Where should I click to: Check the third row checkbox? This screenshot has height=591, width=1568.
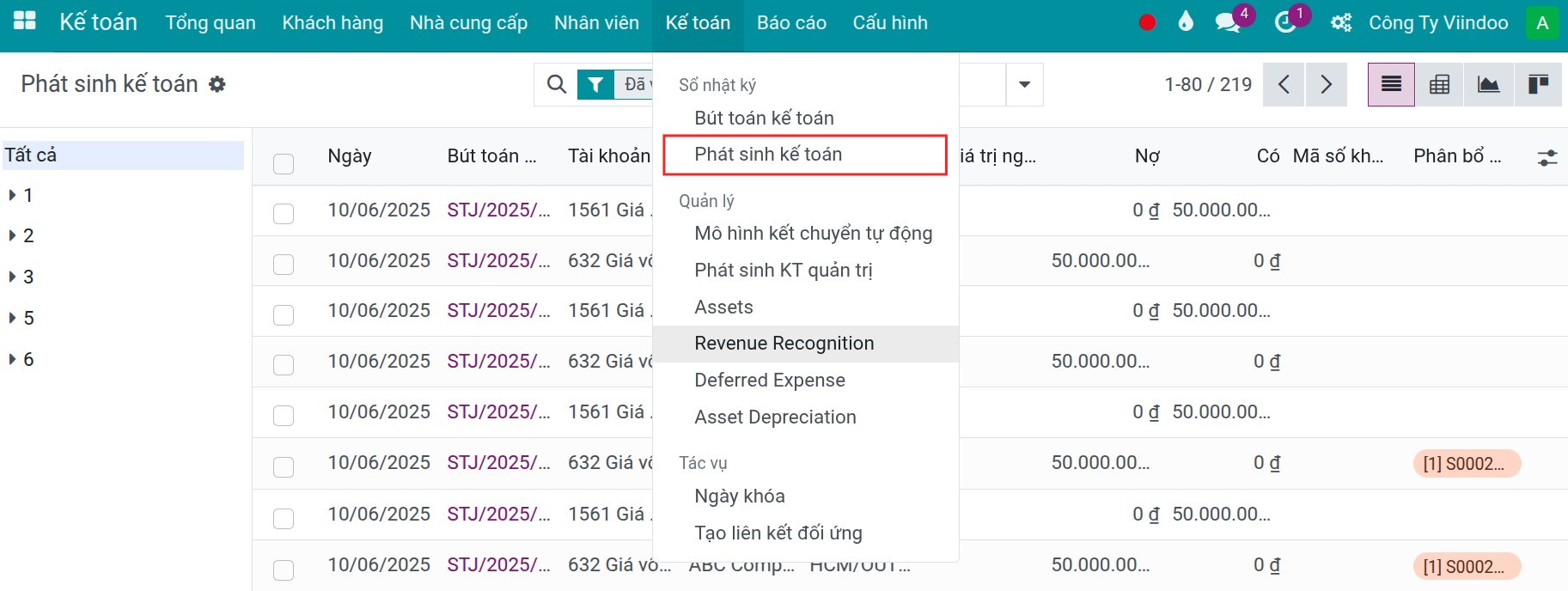tap(284, 314)
